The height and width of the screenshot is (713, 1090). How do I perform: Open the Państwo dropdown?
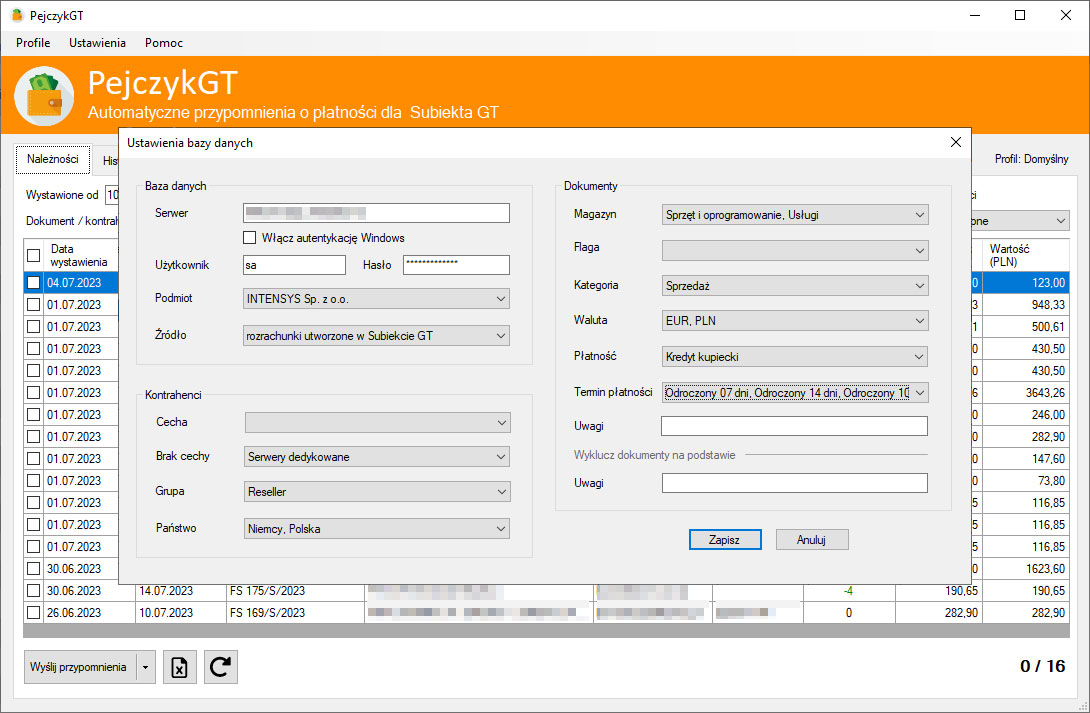(x=377, y=529)
